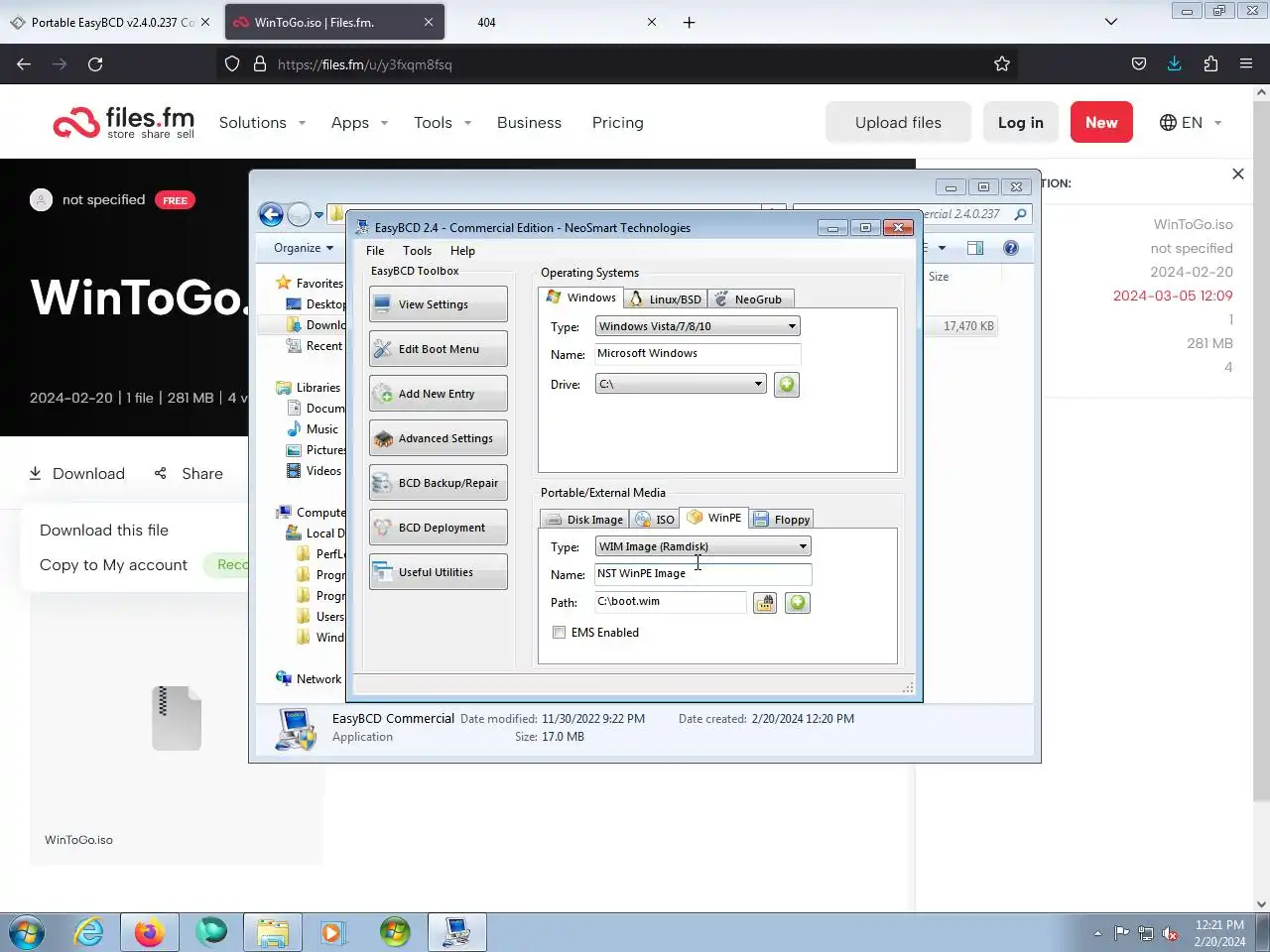Choose Download this file option
This screenshot has height=952, width=1270.
[104, 531]
